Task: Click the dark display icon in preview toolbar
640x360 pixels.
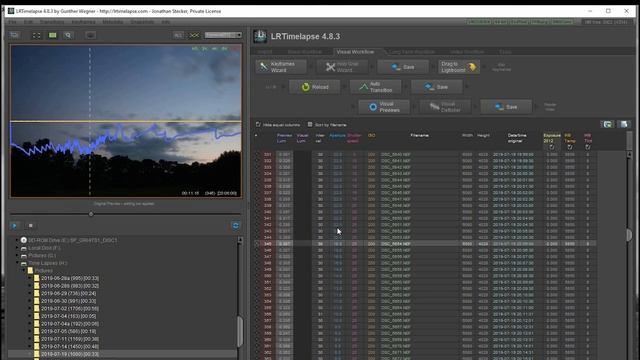Action: coord(91,36)
